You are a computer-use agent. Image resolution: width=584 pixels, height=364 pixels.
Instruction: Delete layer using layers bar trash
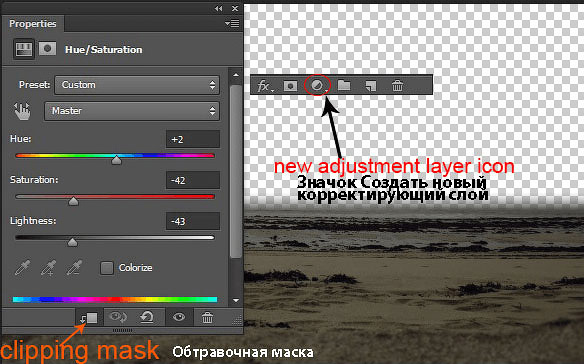click(397, 86)
